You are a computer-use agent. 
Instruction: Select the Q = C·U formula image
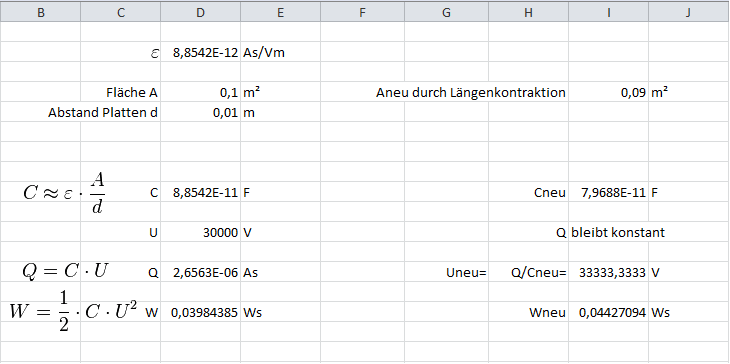click(65, 270)
